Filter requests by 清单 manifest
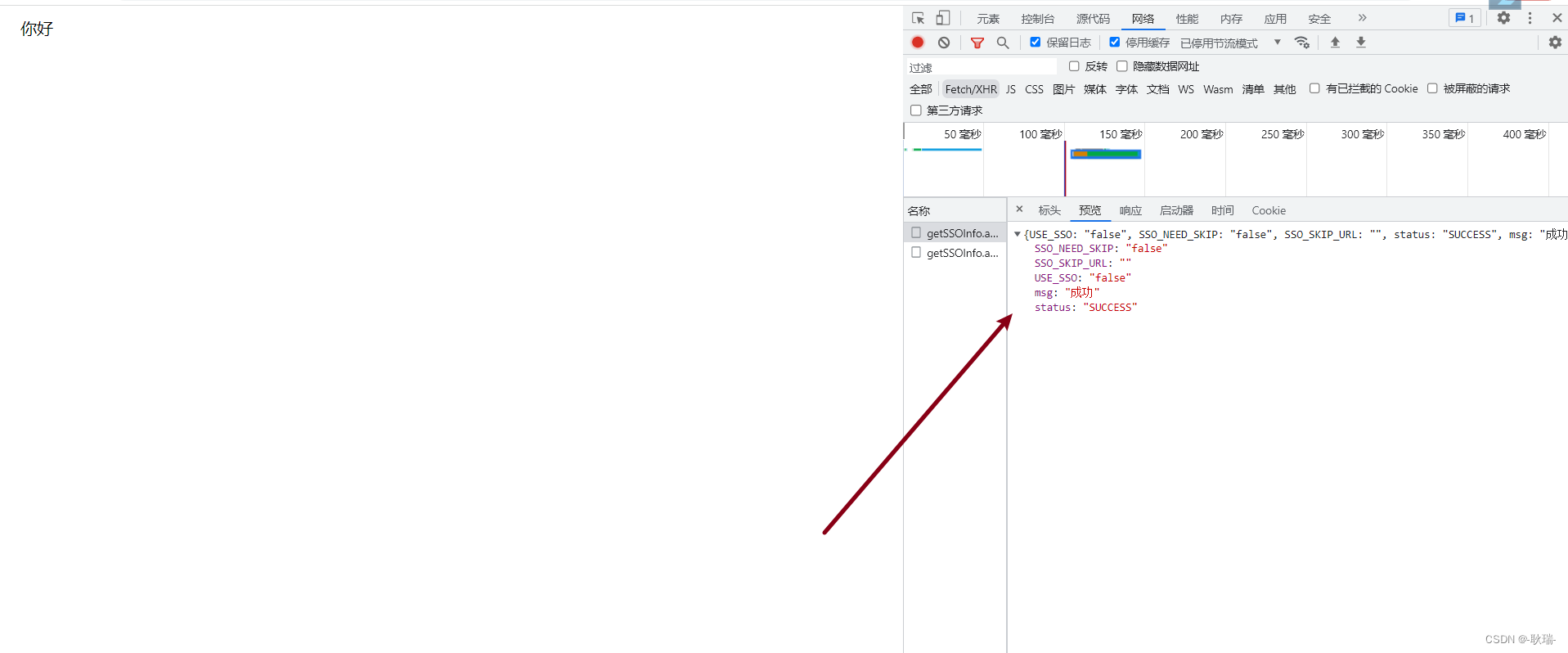The image size is (1568, 653). click(x=1253, y=89)
